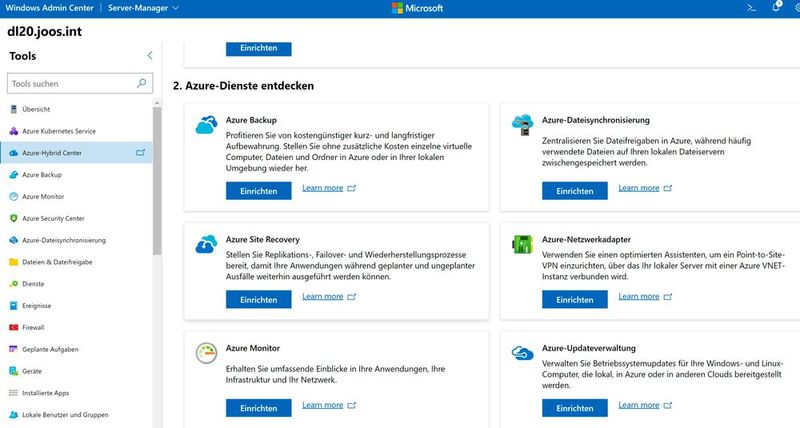Click the Tools list vertical scrollbar

pyautogui.click(x=157, y=181)
